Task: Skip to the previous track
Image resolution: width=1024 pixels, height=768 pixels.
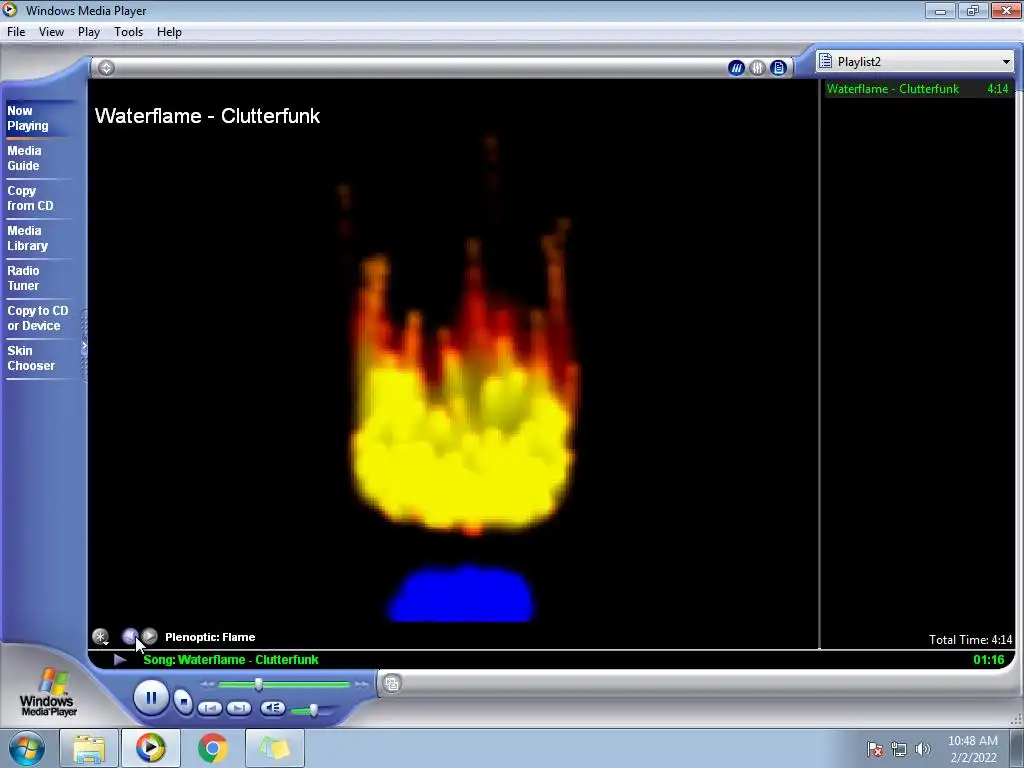Action: click(210, 708)
